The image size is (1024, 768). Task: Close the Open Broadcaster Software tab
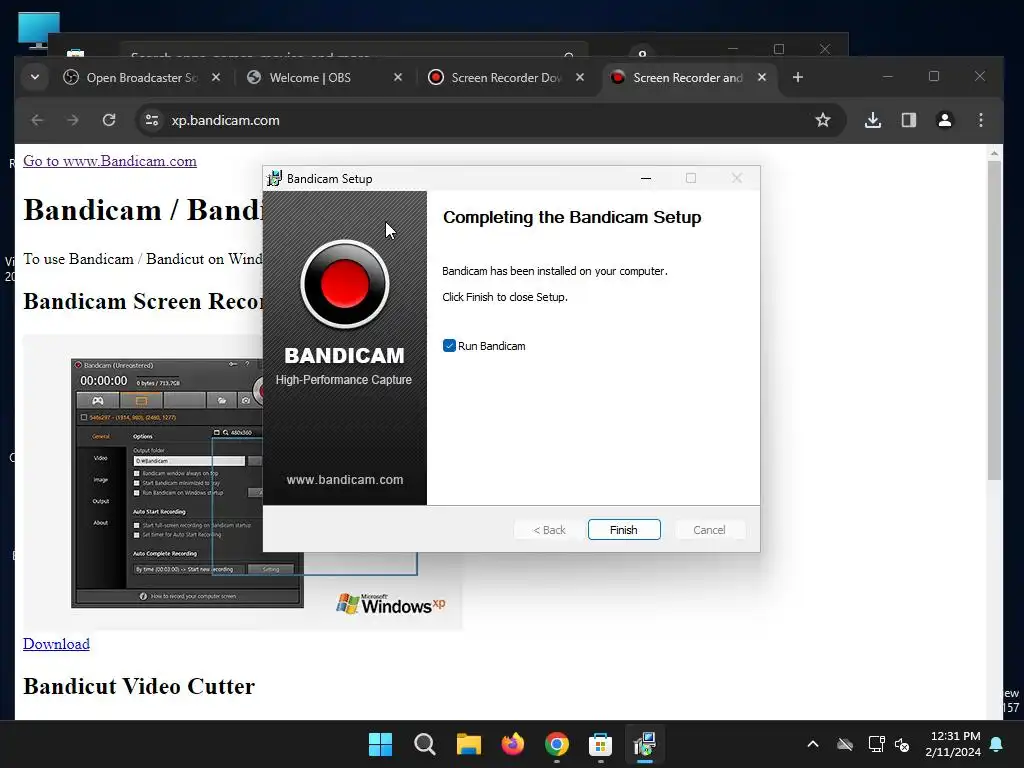pyautogui.click(x=216, y=77)
